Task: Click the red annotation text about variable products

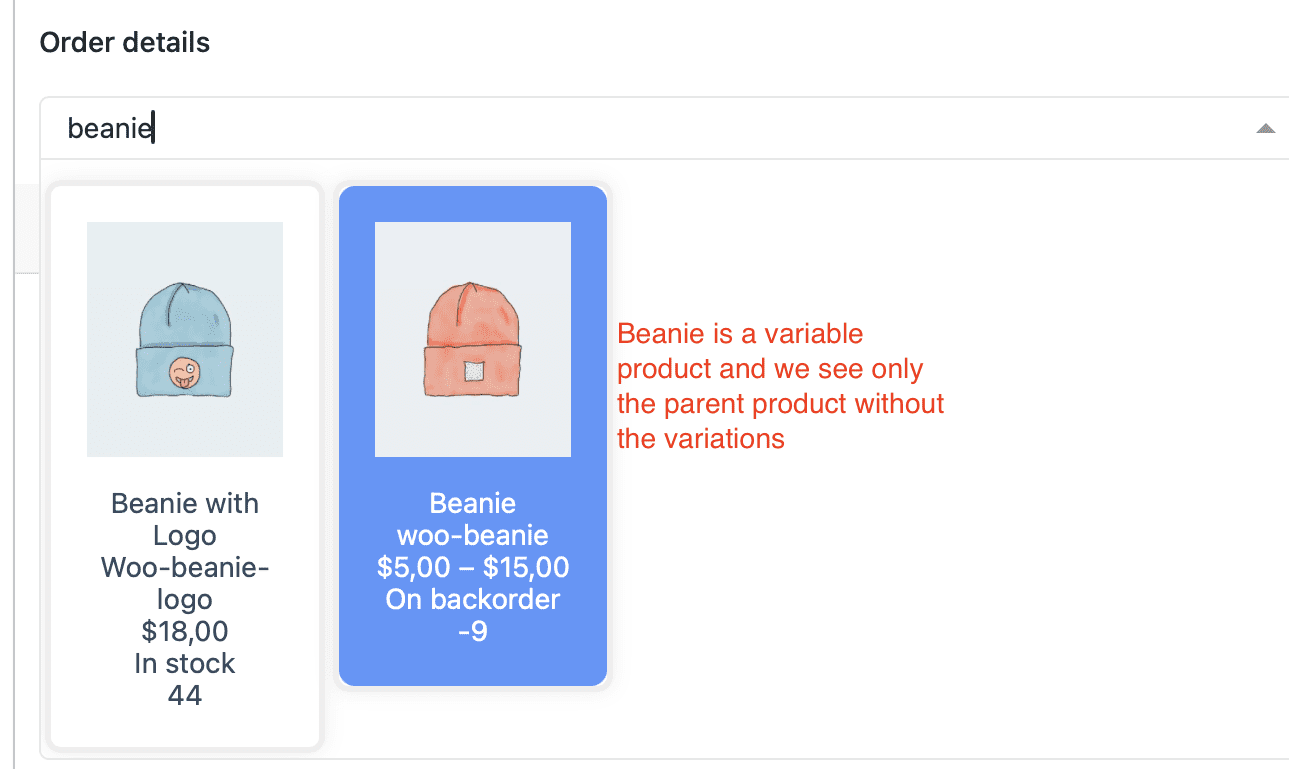Action: (781, 386)
